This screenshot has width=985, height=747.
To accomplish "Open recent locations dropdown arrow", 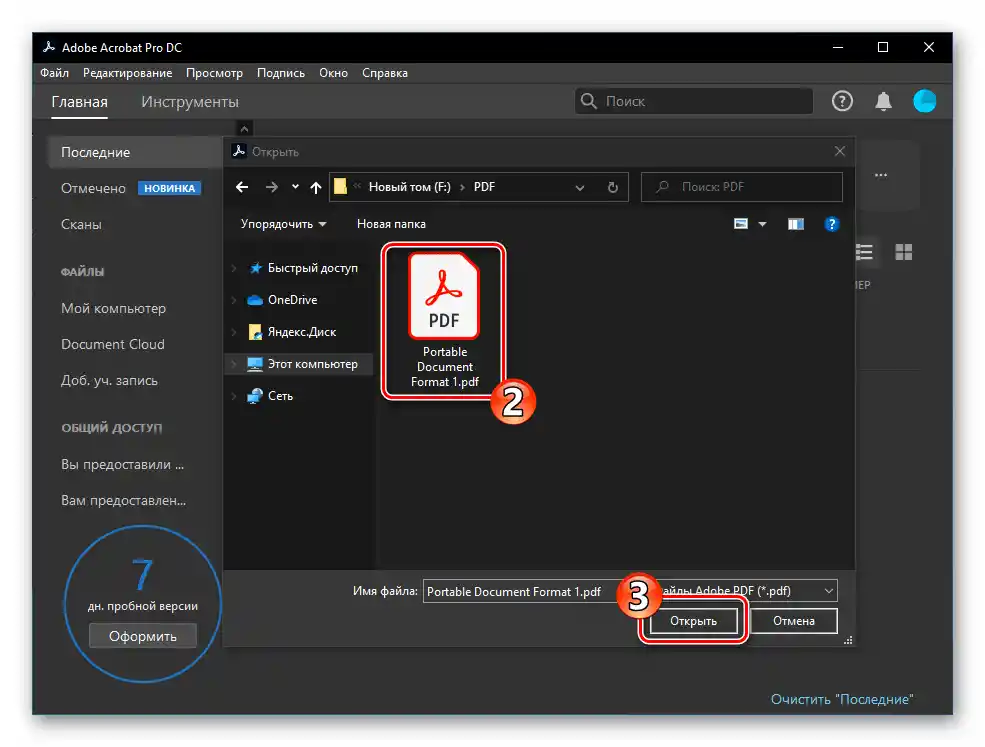I will click(x=295, y=187).
